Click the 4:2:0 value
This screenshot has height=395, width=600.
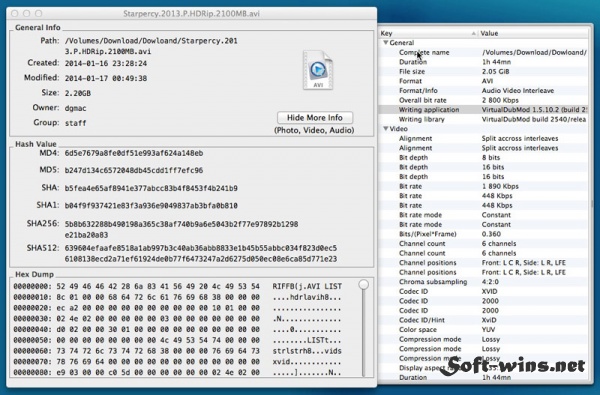[490, 282]
